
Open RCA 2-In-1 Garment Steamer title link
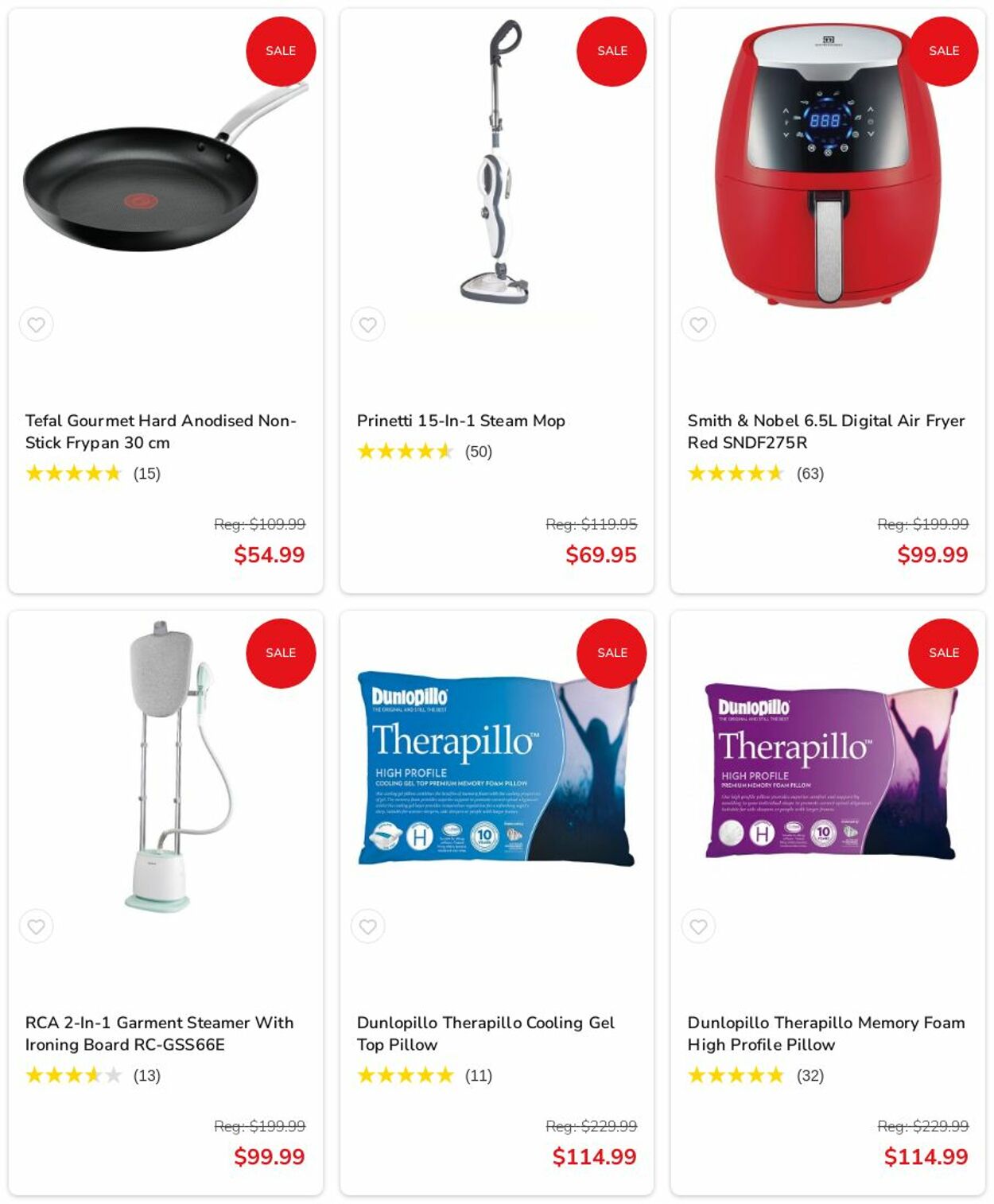(x=159, y=1033)
